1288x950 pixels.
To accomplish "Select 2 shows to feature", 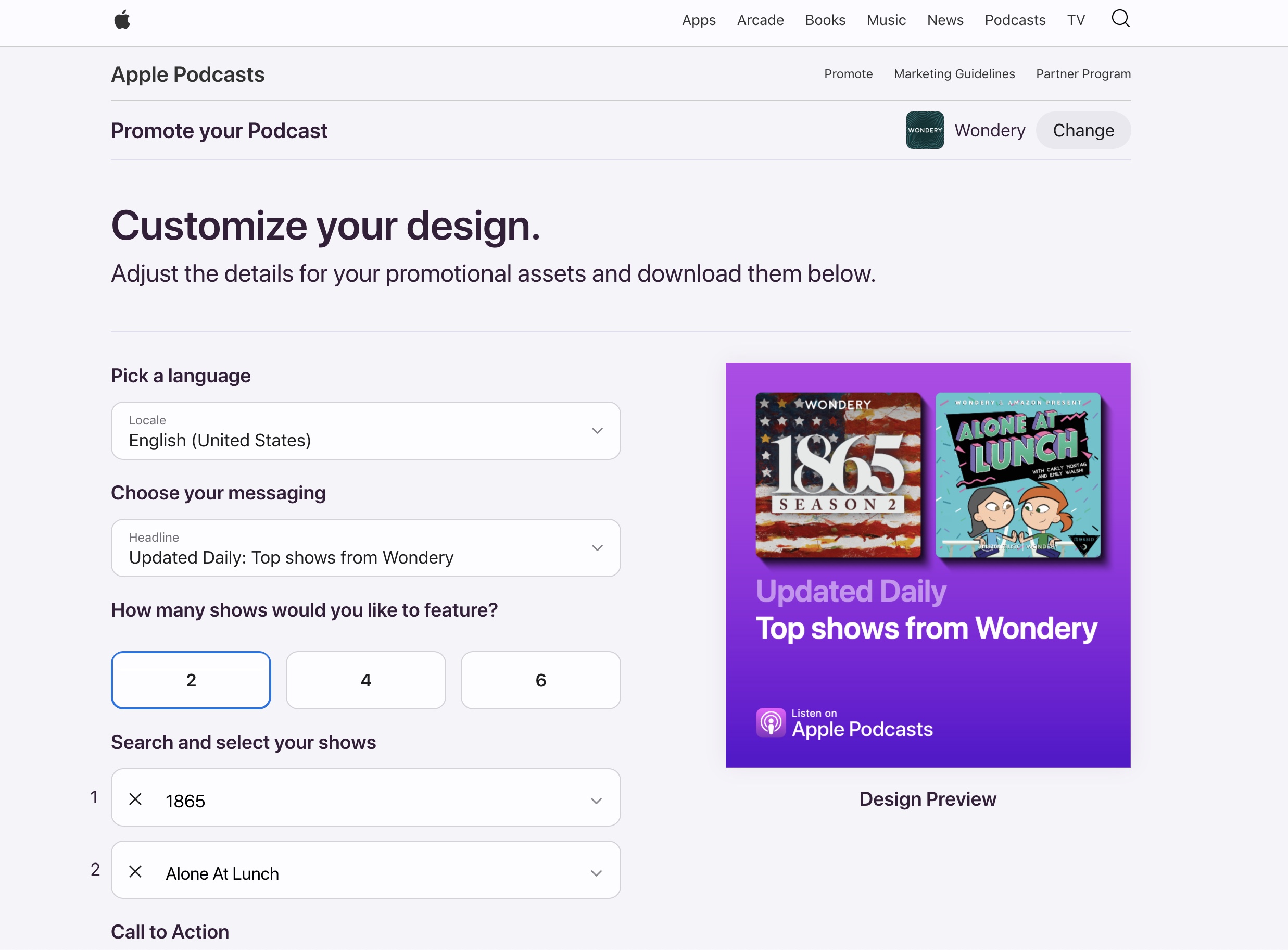I will (191, 680).
